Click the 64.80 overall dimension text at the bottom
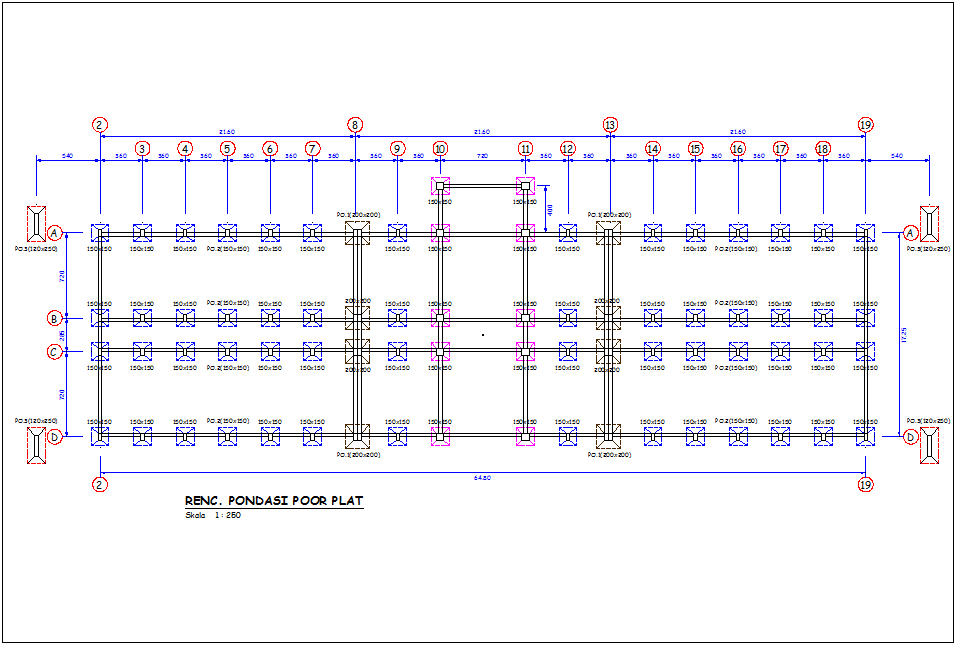 click(x=483, y=477)
